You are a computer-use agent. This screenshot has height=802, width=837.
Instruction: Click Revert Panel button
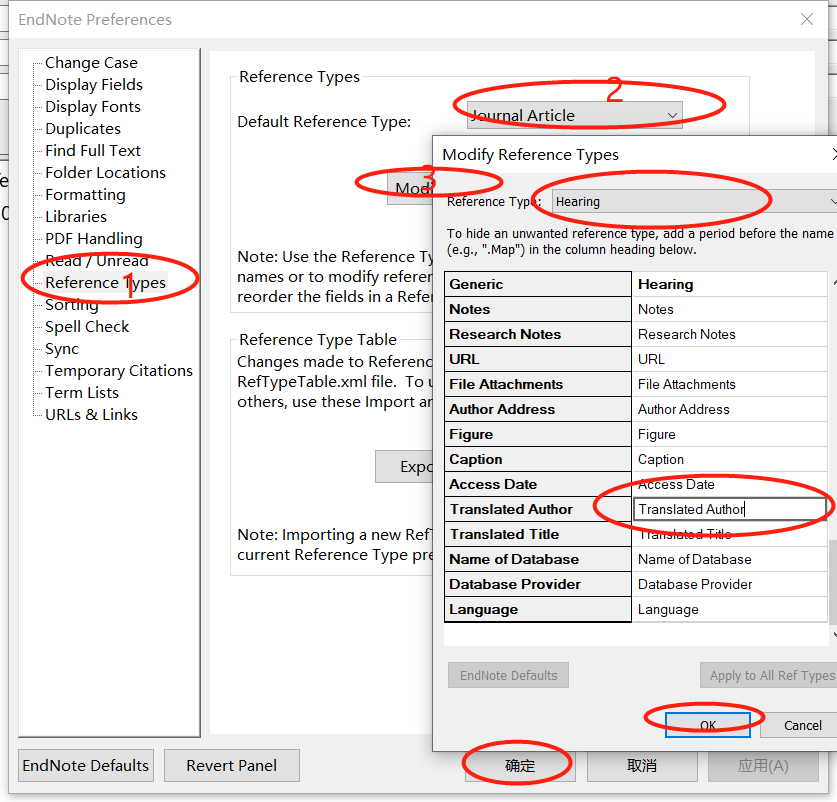click(x=231, y=764)
